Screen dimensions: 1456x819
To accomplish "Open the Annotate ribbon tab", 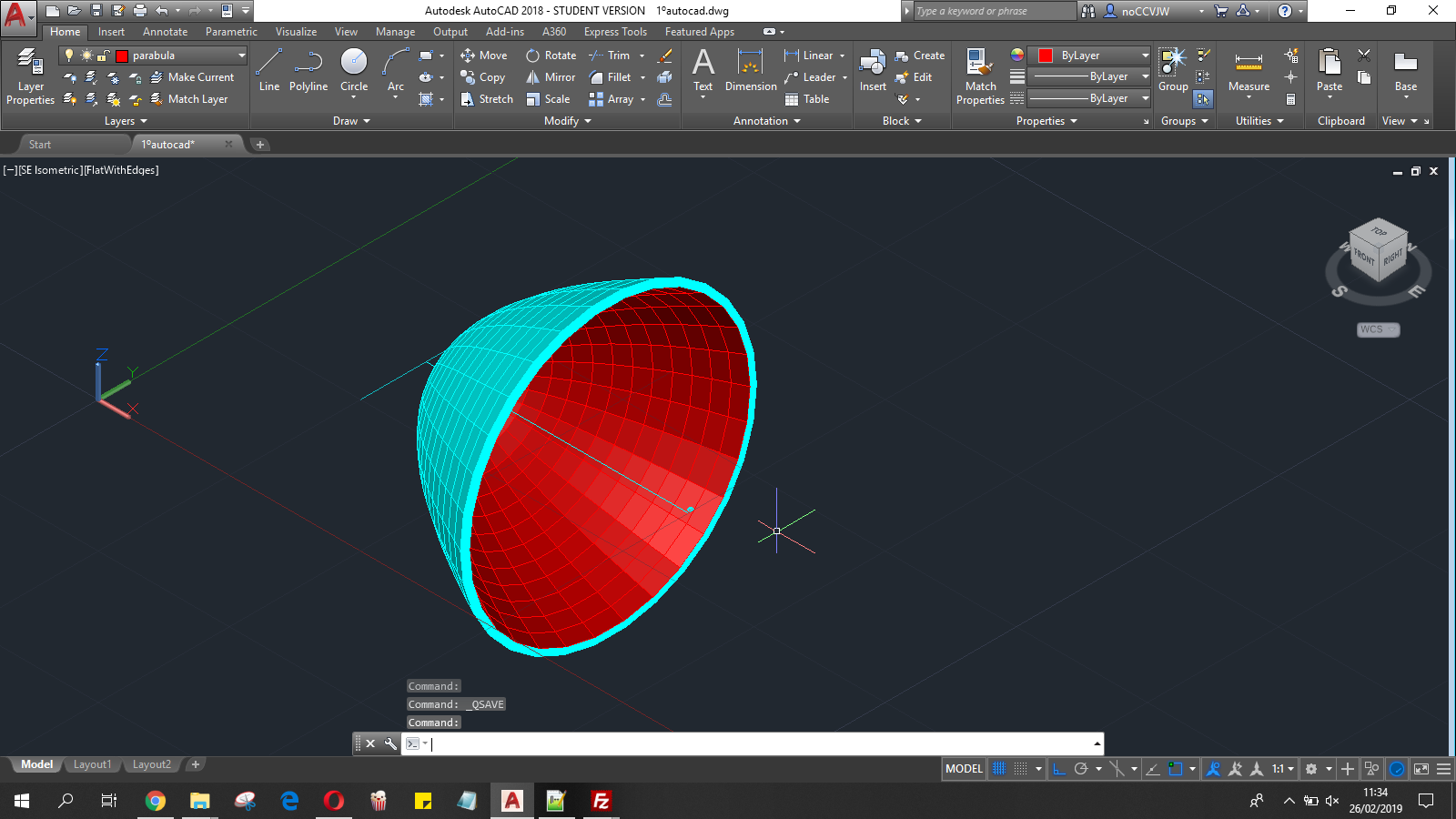I will pos(165,32).
